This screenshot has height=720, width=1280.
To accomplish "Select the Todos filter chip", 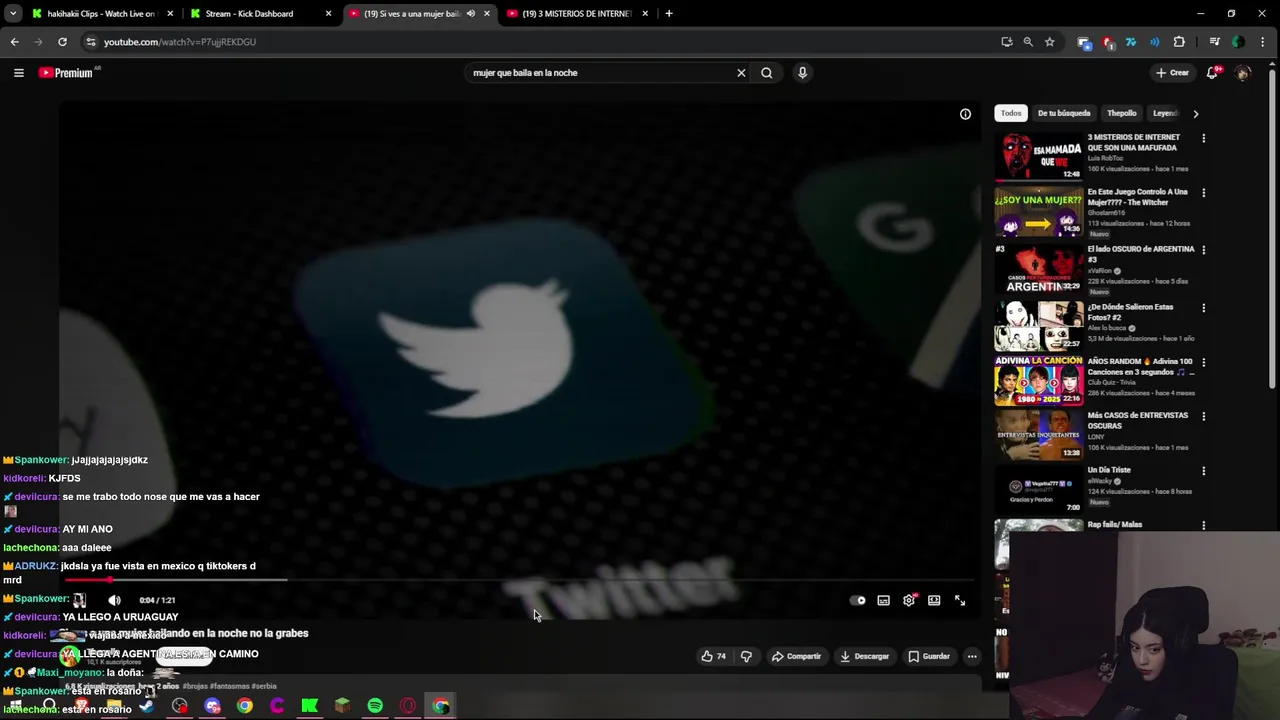I will (x=1011, y=113).
